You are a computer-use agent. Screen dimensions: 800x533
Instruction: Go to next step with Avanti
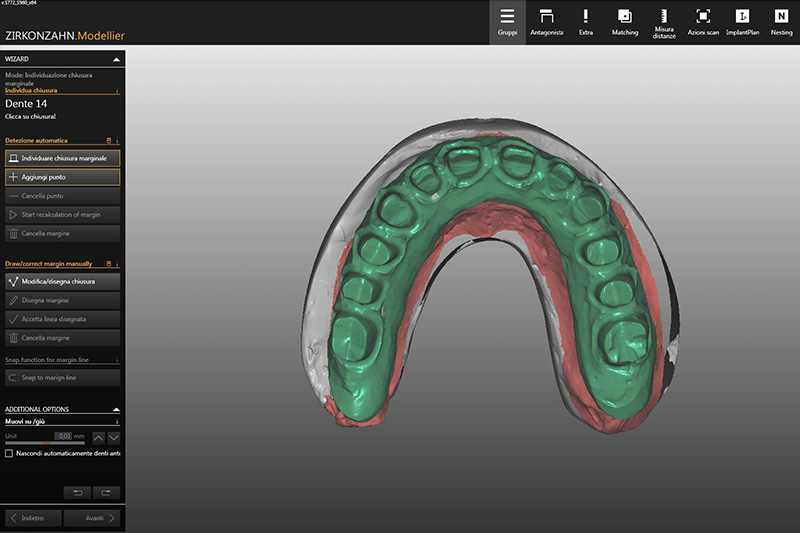pyautogui.click(x=94, y=518)
